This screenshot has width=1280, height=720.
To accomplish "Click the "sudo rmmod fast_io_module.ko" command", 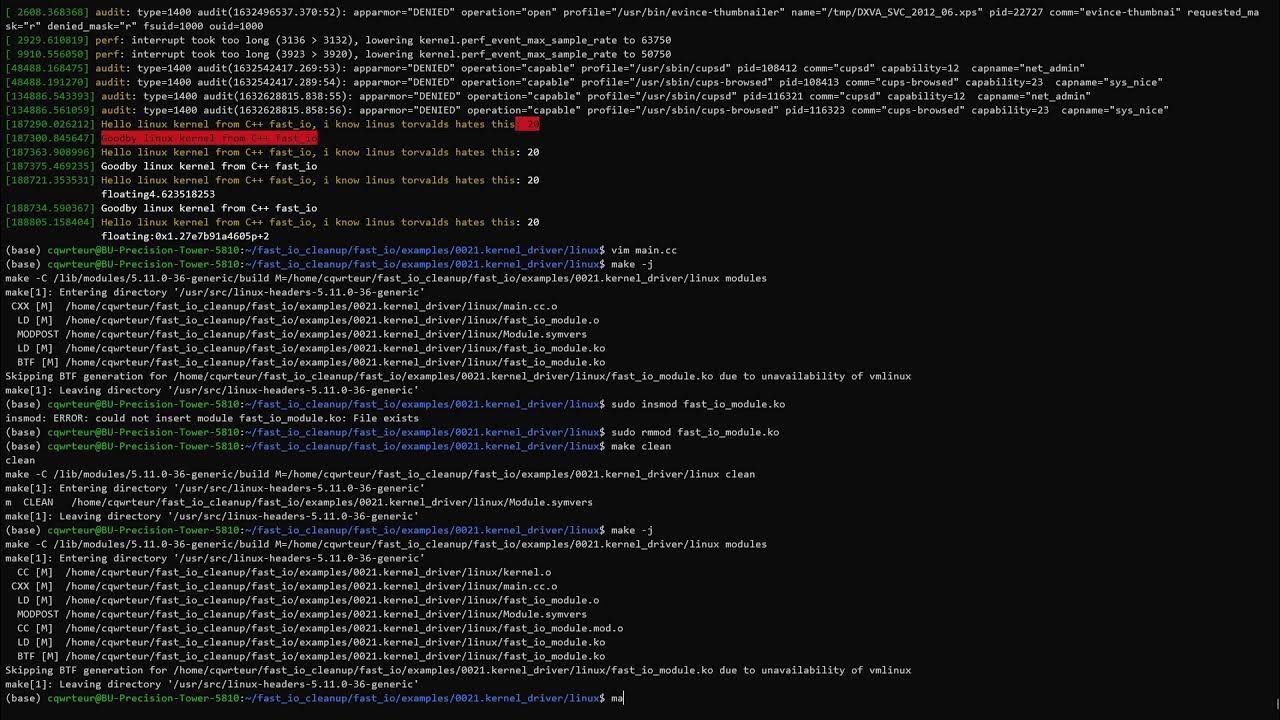I will click(694, 432).
